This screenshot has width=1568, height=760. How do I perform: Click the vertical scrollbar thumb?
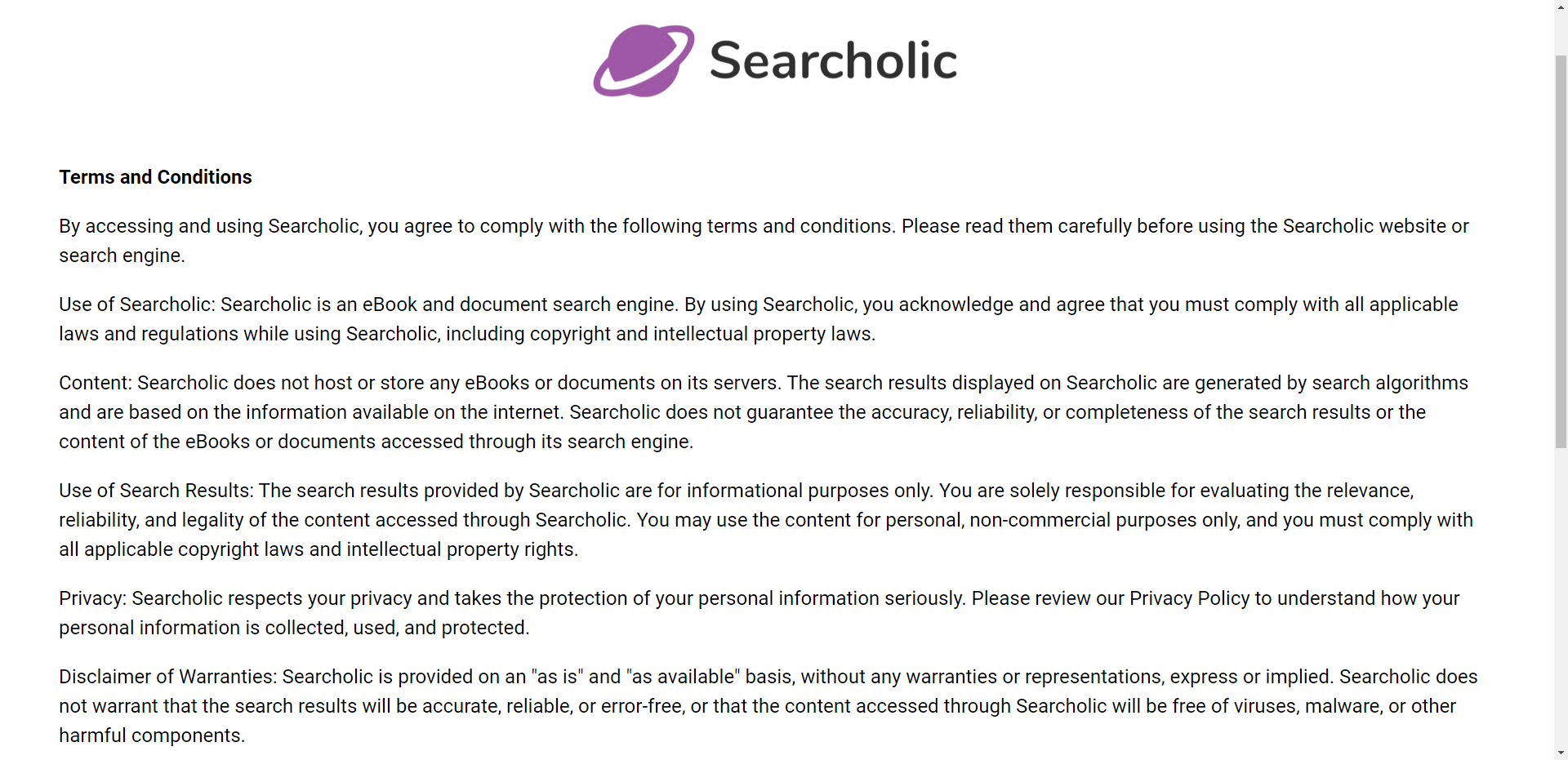(x=1561, y=251)
